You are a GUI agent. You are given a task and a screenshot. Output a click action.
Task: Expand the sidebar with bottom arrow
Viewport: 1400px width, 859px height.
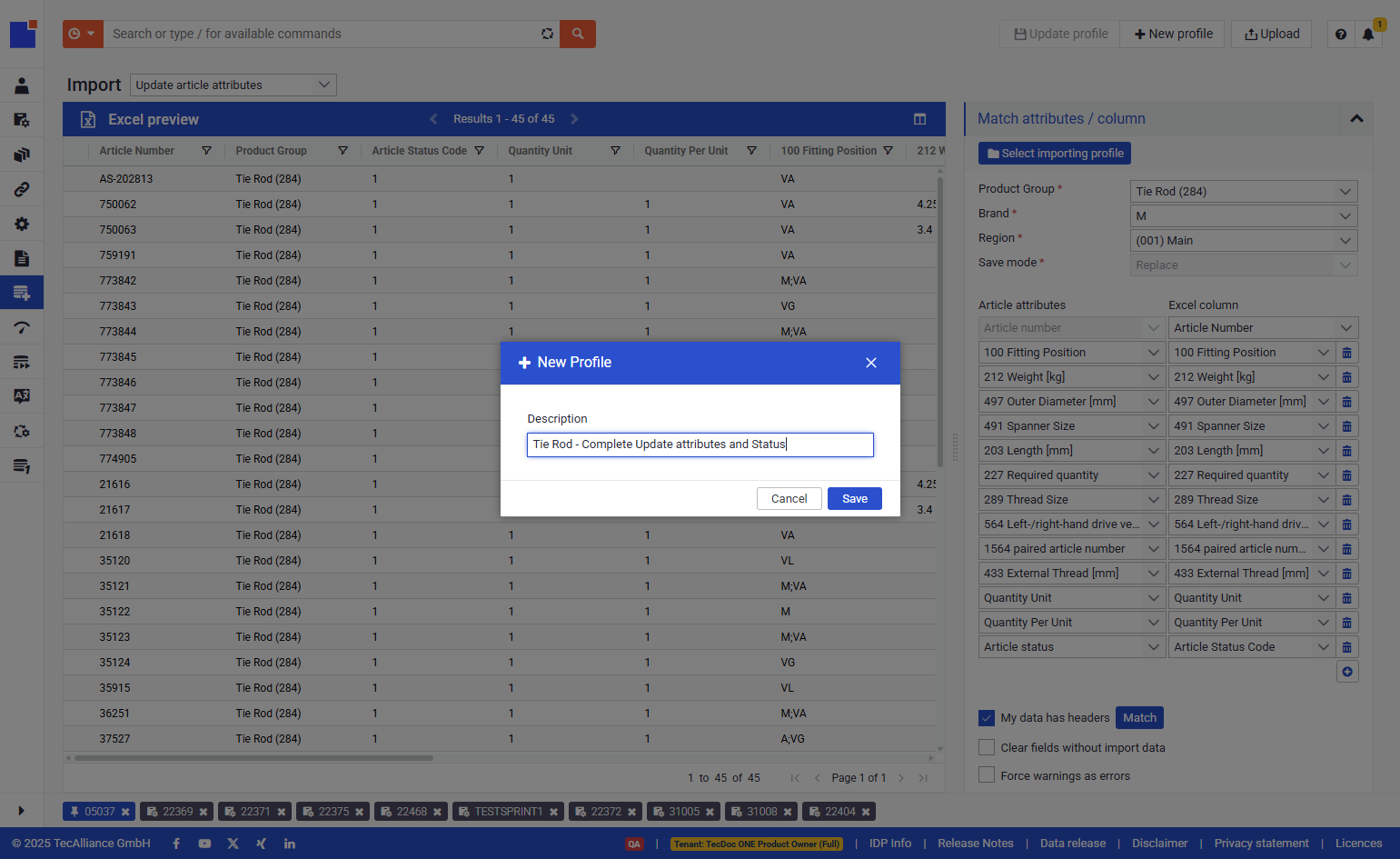tap(22, 810)
